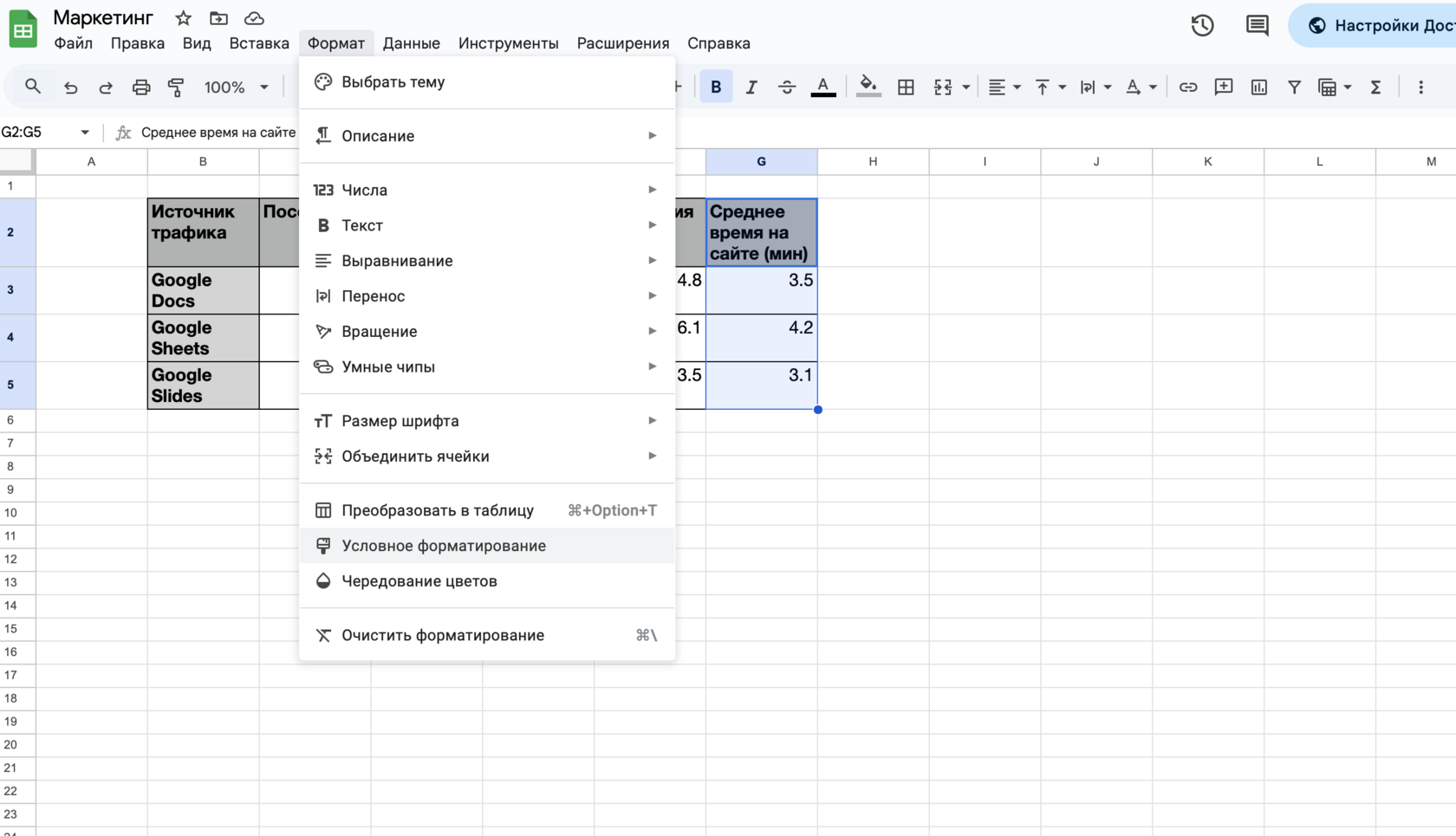The width and height of the screenshot is (1456, 836).
Task: Expand the Выравнивание submenu
Action: point(487,261)
